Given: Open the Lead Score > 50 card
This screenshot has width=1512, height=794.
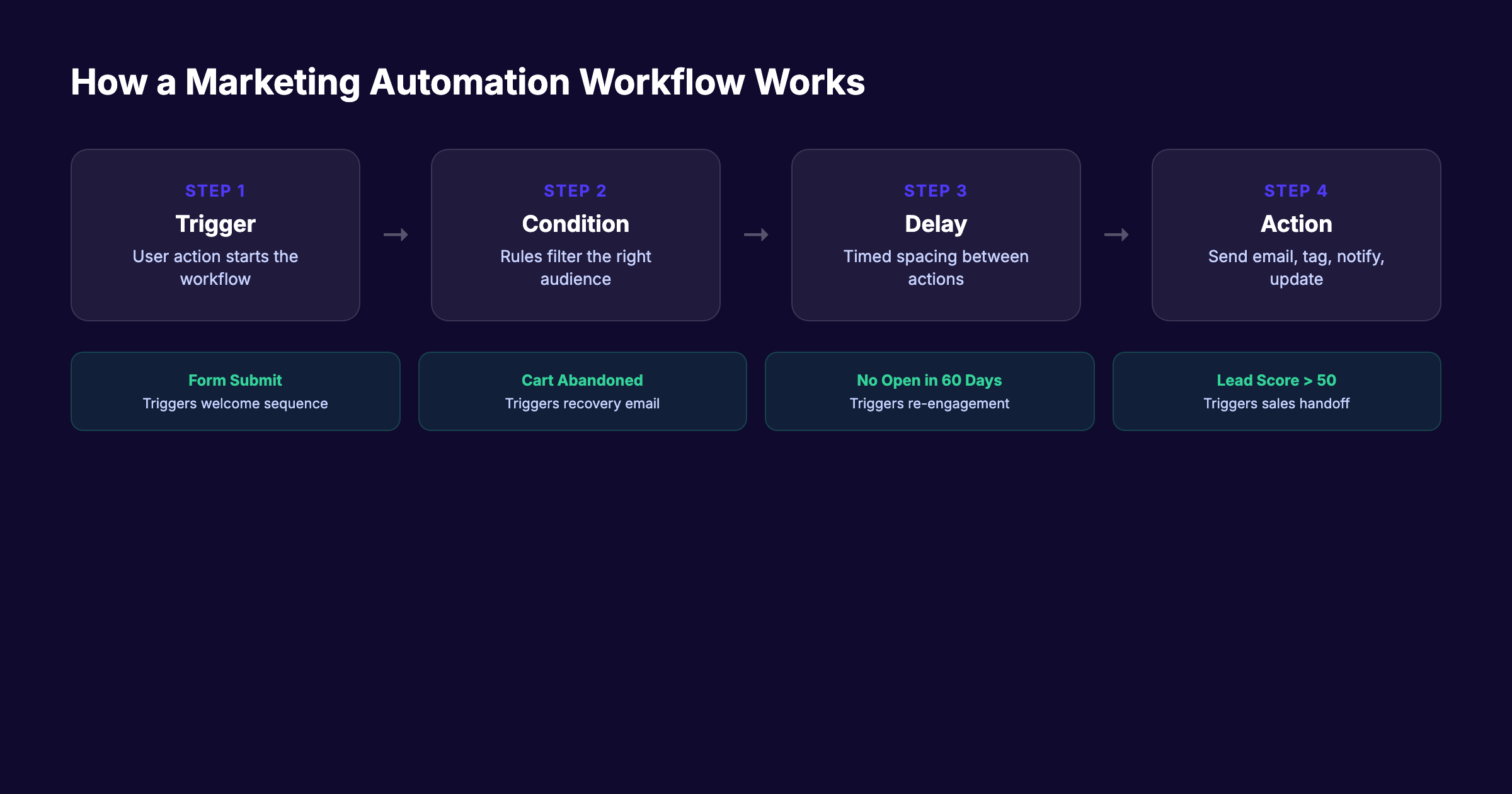Looking at the screenshot, I should click(x=1276, y=391).
